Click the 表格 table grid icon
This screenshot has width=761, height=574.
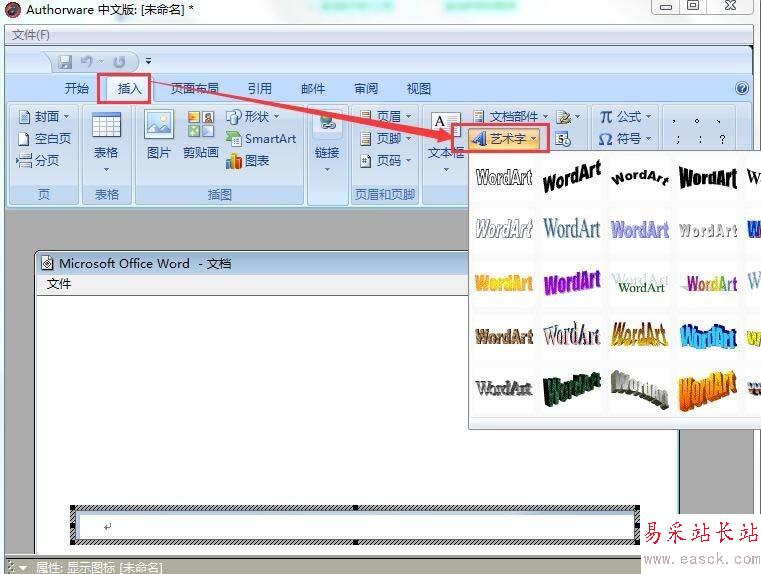click(106, 125)
